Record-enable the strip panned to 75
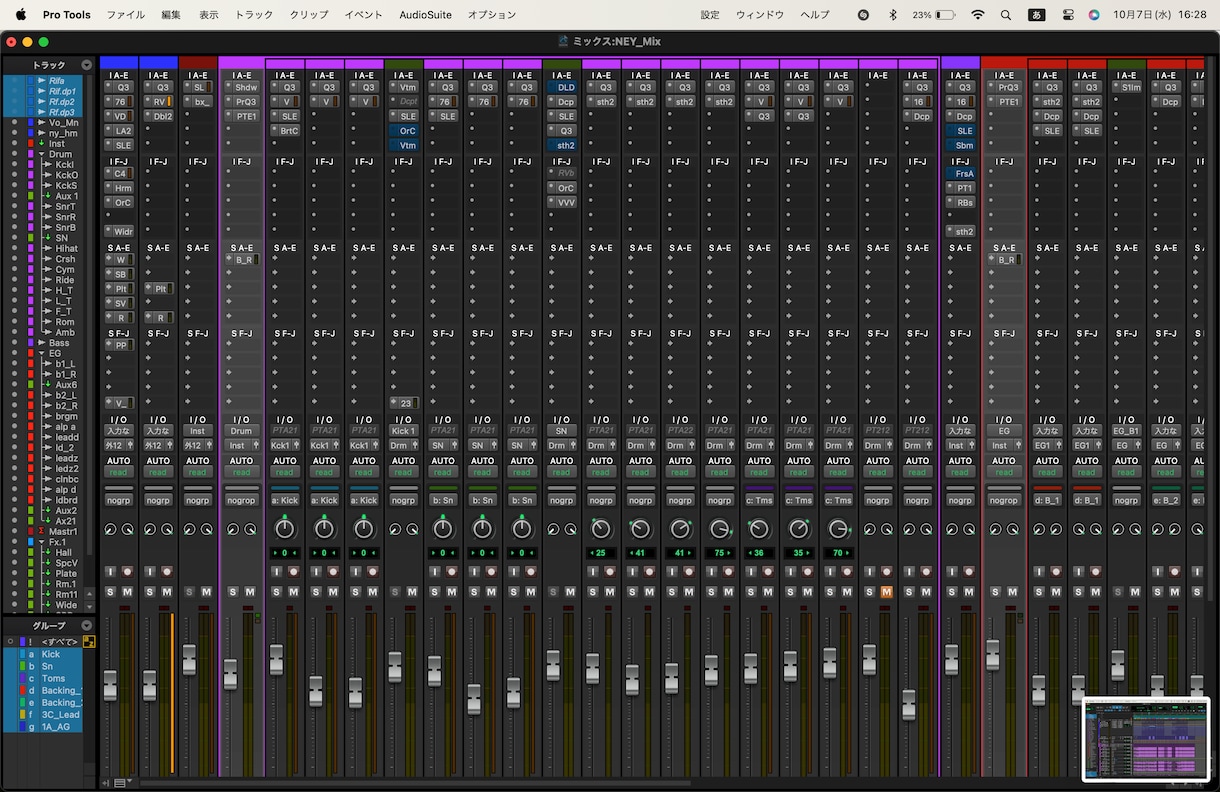 click(730, 572)
